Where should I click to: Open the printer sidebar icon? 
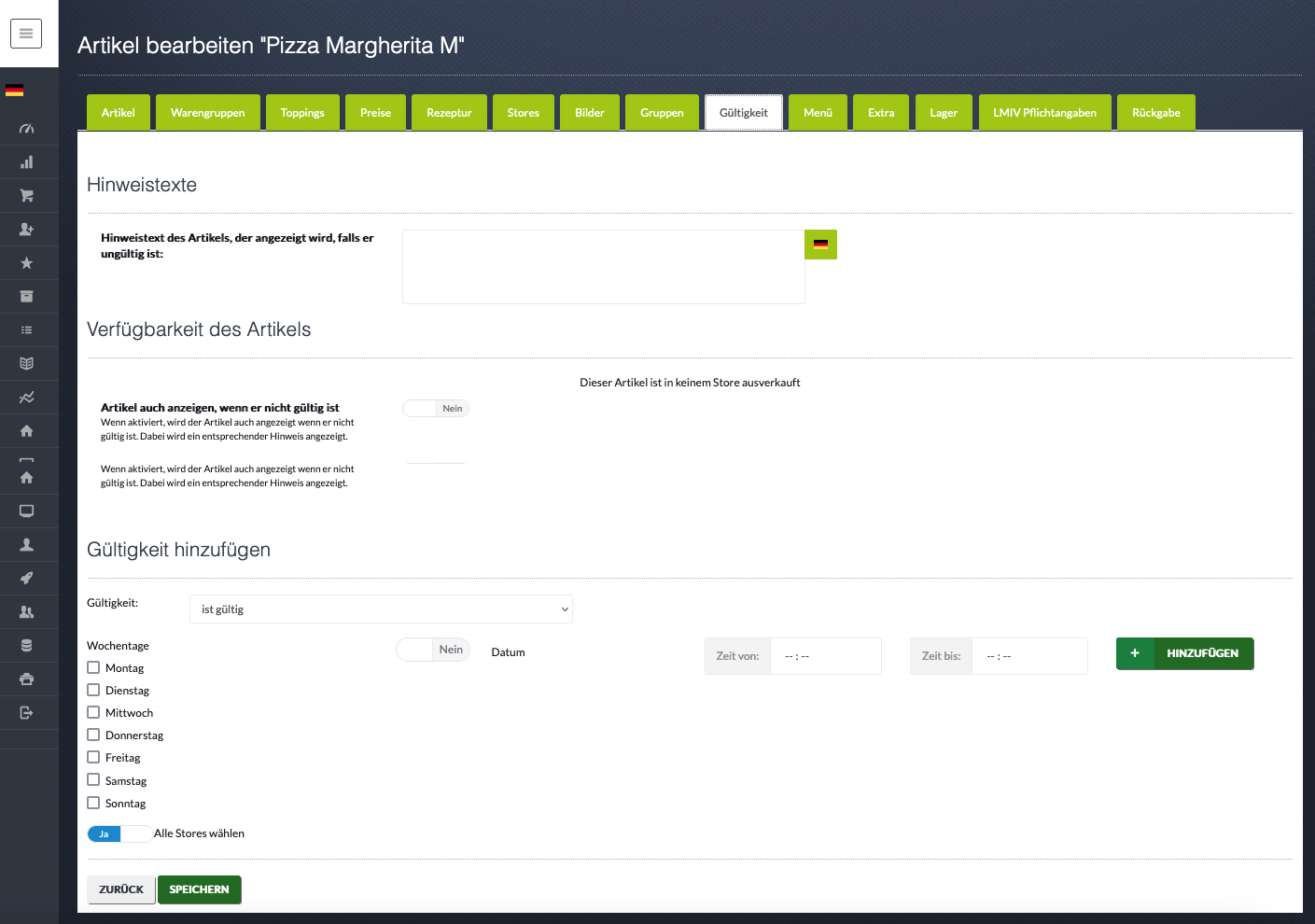pos(26,679)
